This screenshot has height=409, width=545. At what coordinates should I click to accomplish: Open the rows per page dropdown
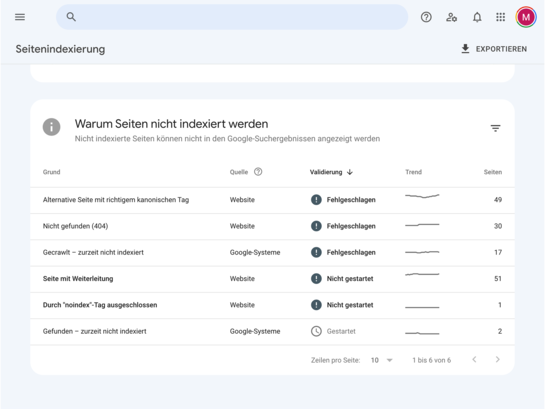click(382, 360)
